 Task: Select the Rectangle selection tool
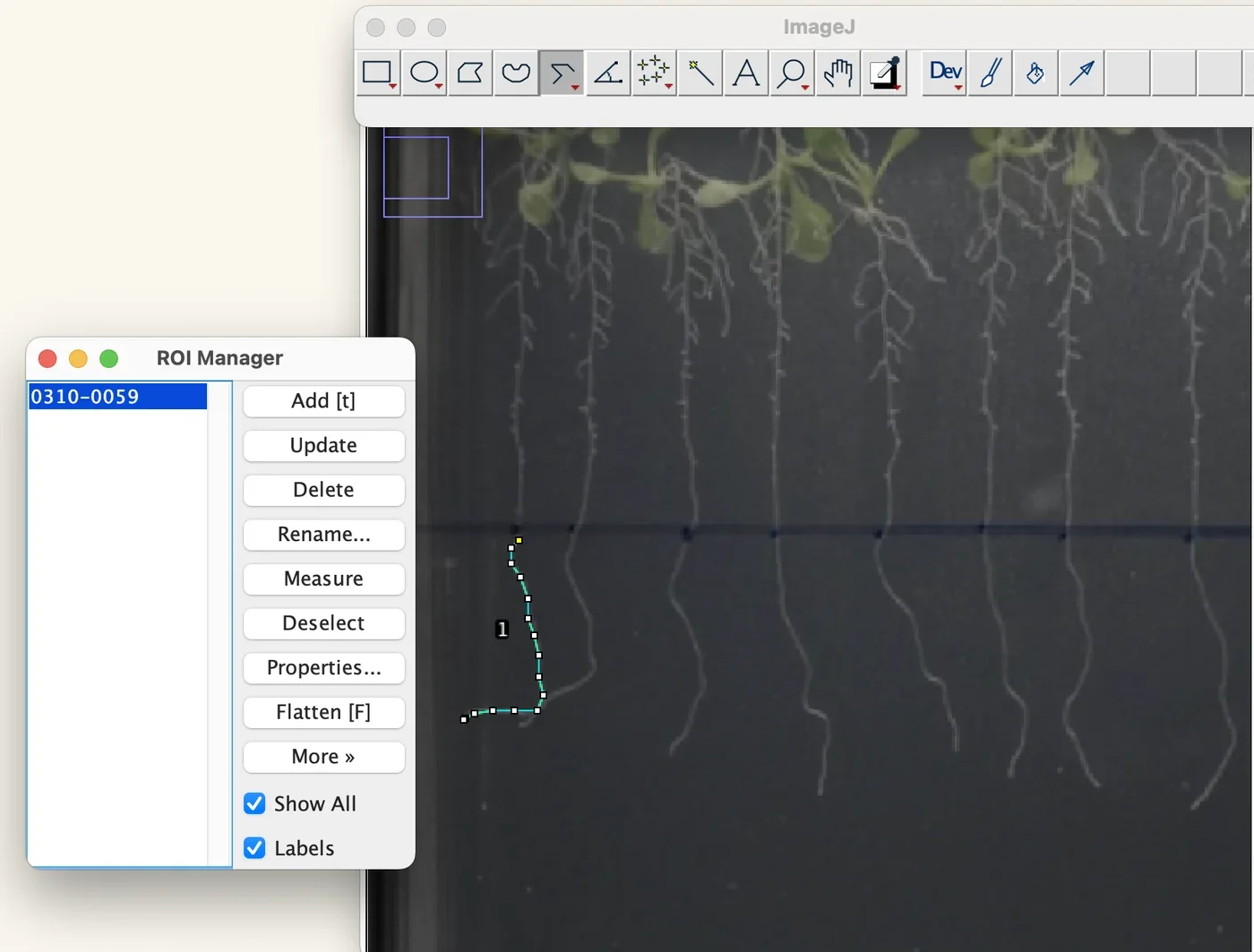coord(377,73)
